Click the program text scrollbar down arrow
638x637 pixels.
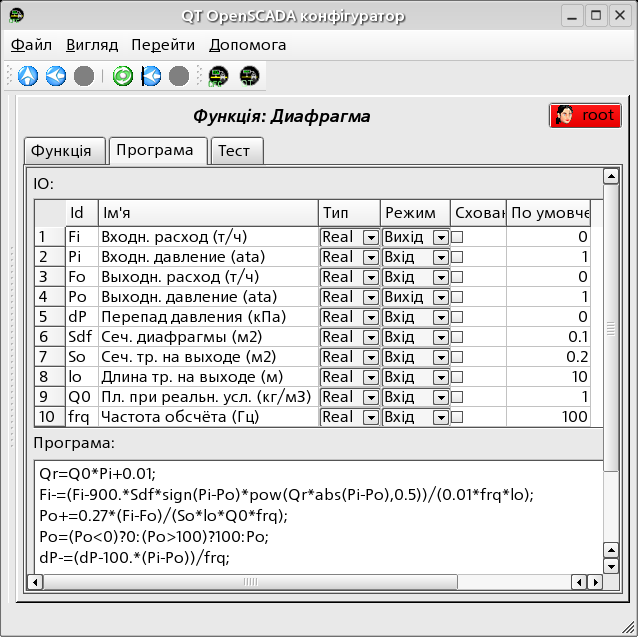(x=611, y=566)
